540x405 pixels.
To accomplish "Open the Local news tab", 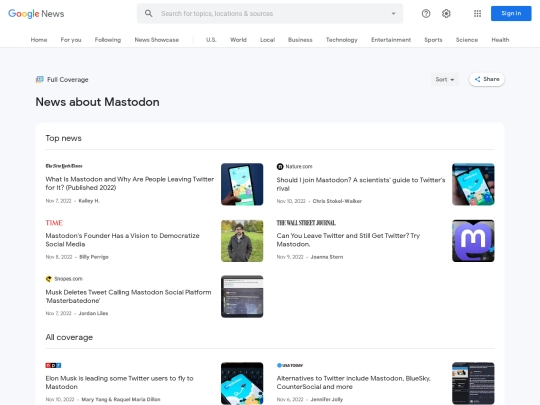I will (x=268, y=40).
